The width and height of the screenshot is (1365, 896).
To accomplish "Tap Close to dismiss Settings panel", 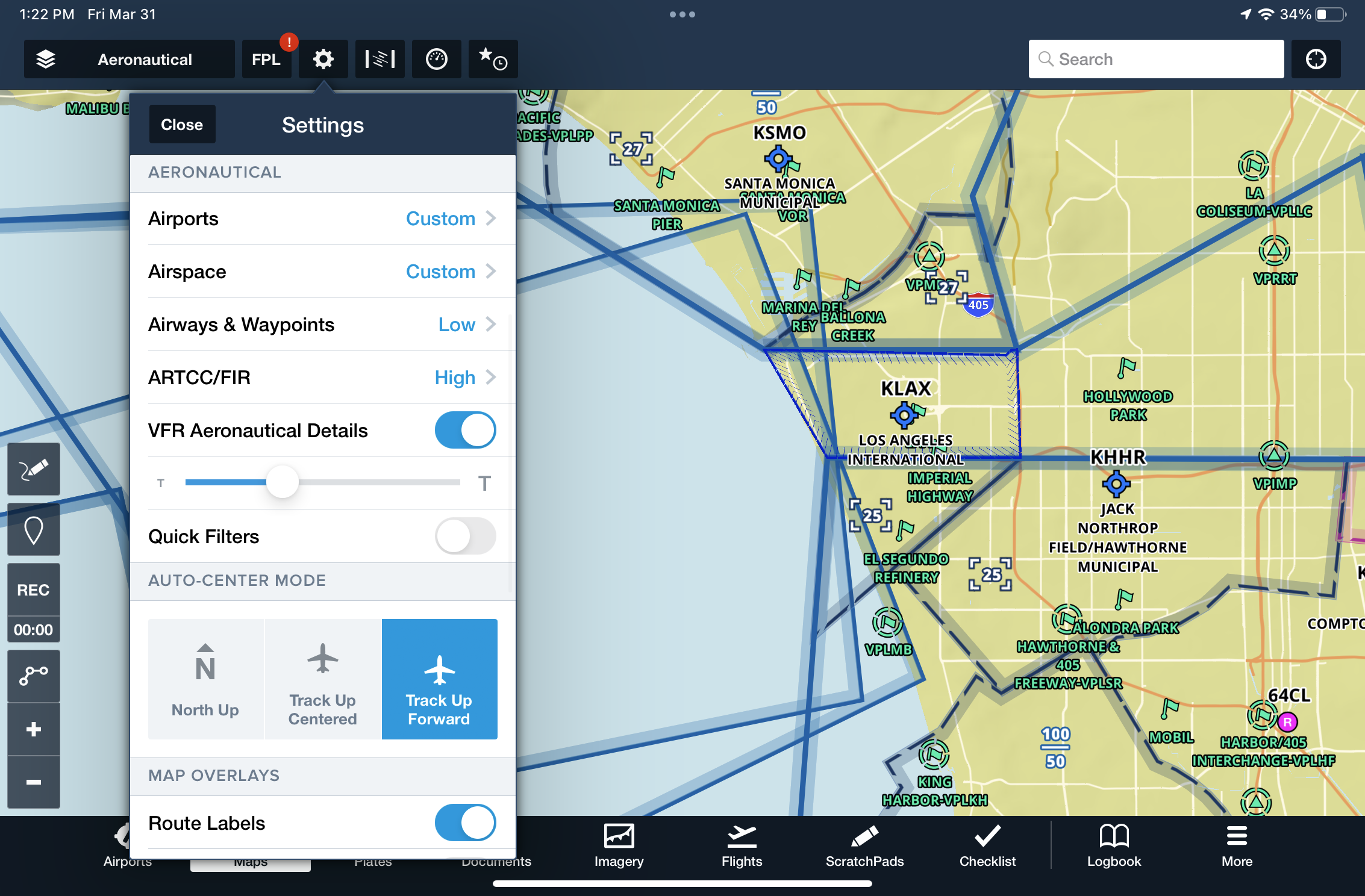I will 183,124.
